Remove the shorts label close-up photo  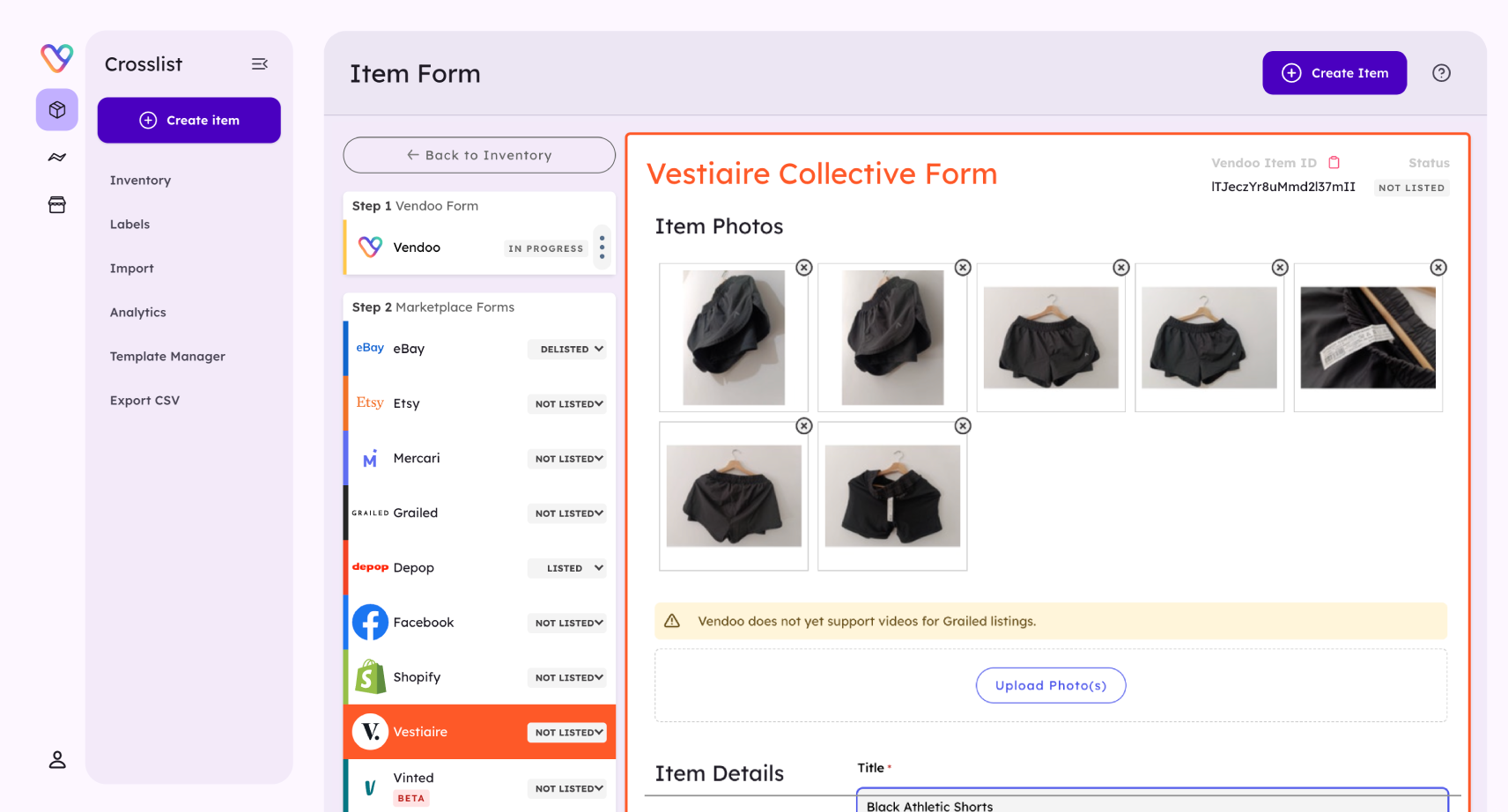[1438, 268]
